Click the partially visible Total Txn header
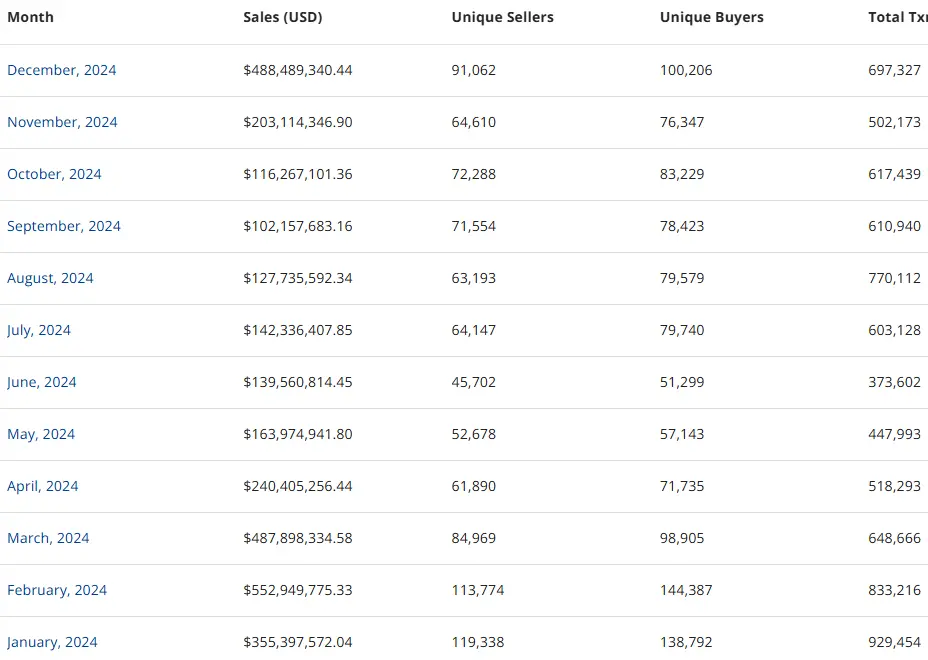 pos(897,17)
